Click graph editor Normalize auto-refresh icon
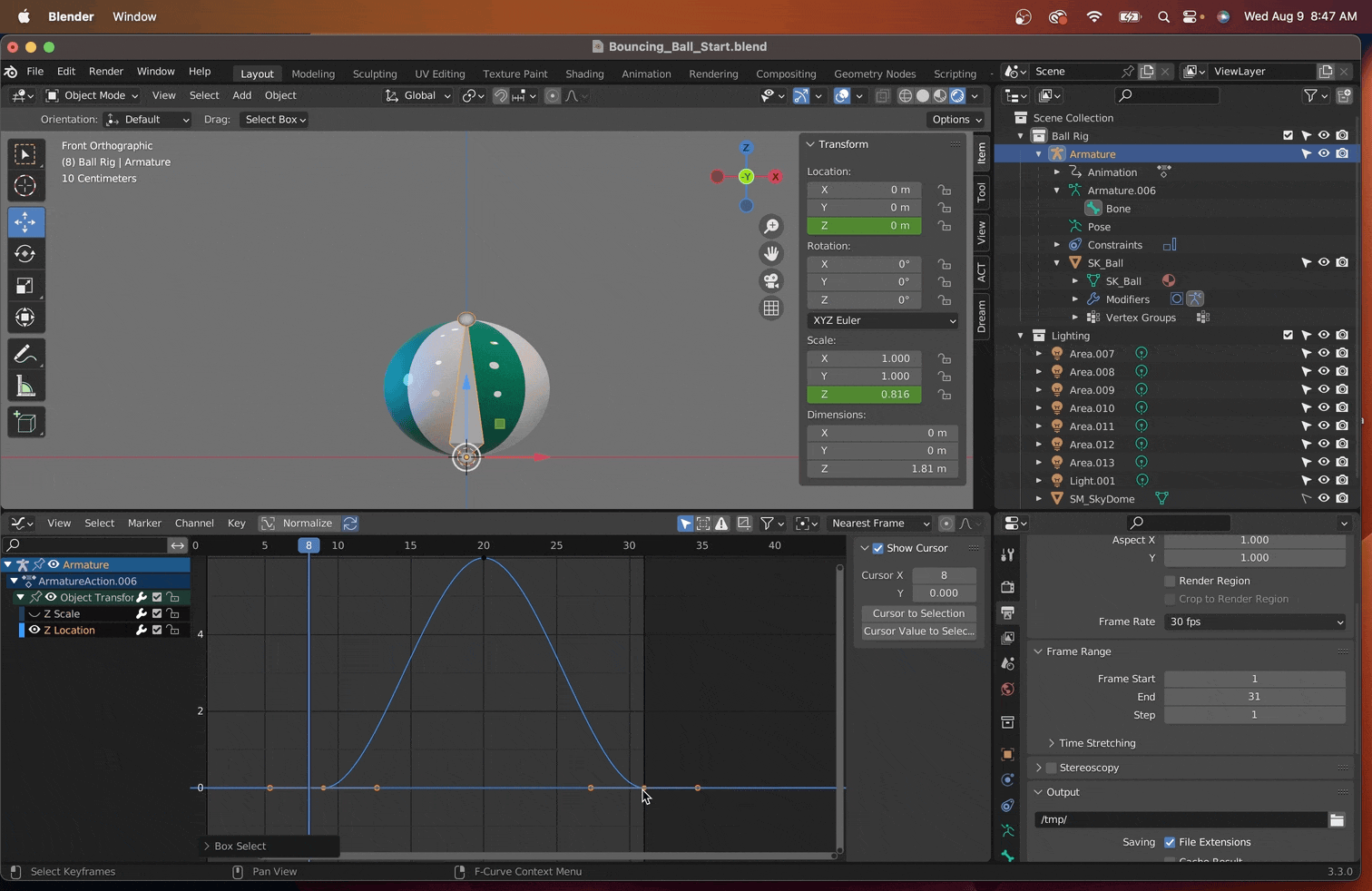 (x=350, y=524)
